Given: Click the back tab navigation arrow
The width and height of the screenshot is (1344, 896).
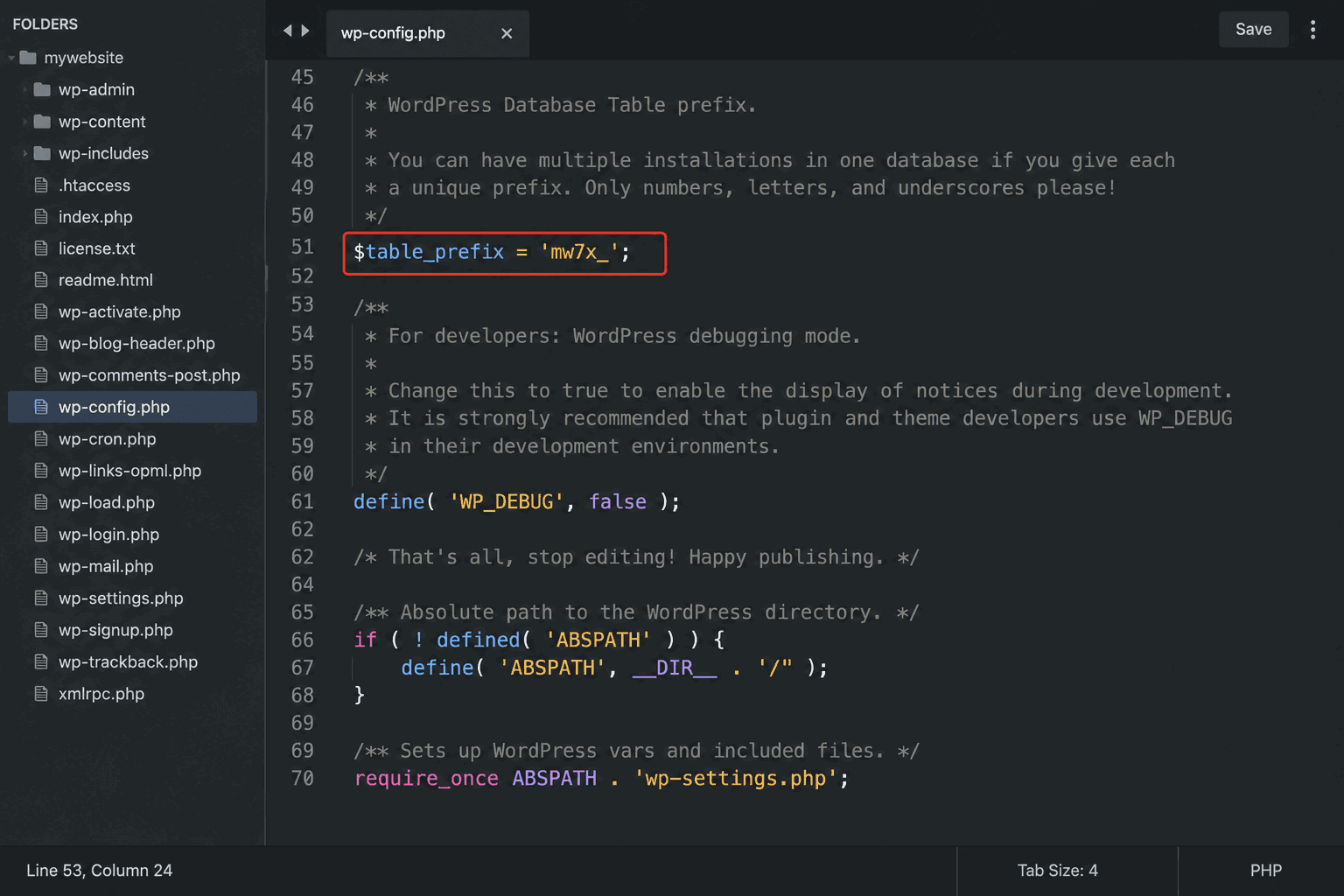Looking at the screenshot, I should point(287,31).
